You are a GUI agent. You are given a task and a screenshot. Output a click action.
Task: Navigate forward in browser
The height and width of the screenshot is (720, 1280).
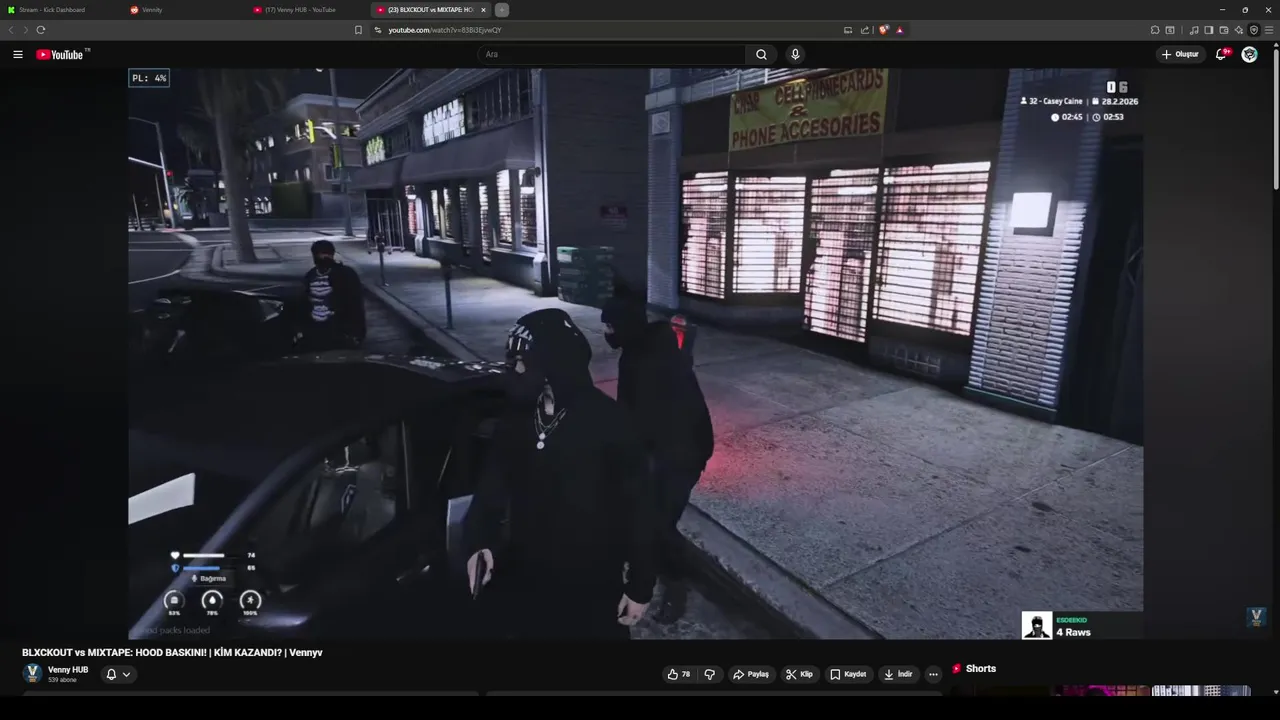25,30
